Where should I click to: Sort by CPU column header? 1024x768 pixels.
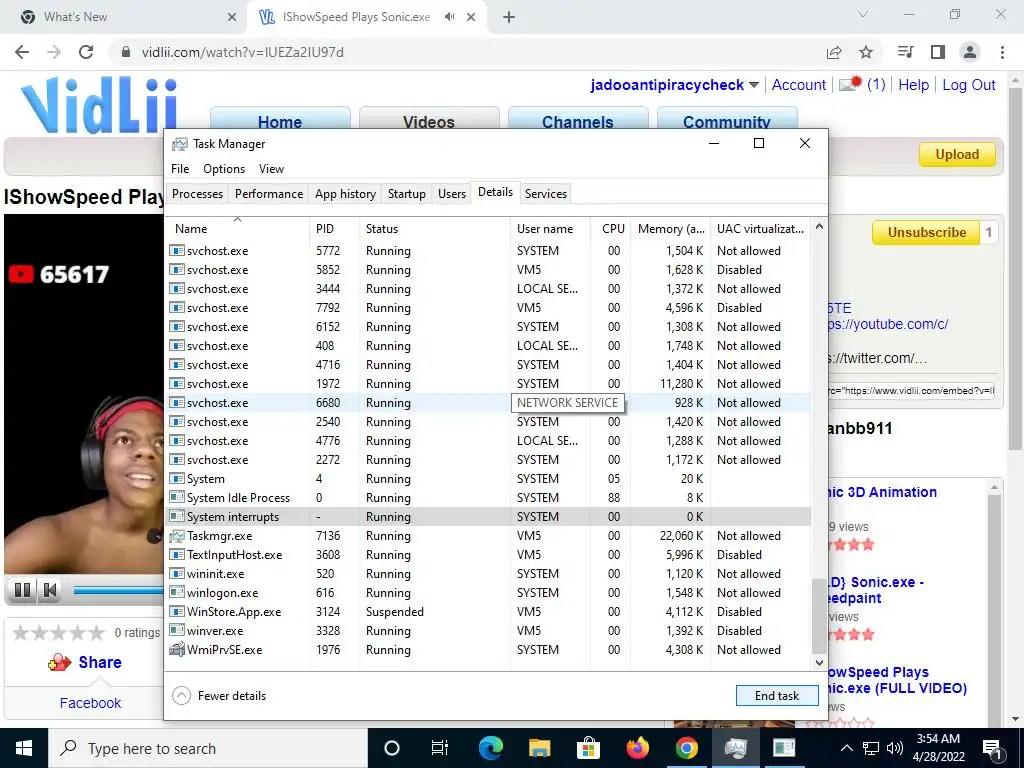point(611,229)
